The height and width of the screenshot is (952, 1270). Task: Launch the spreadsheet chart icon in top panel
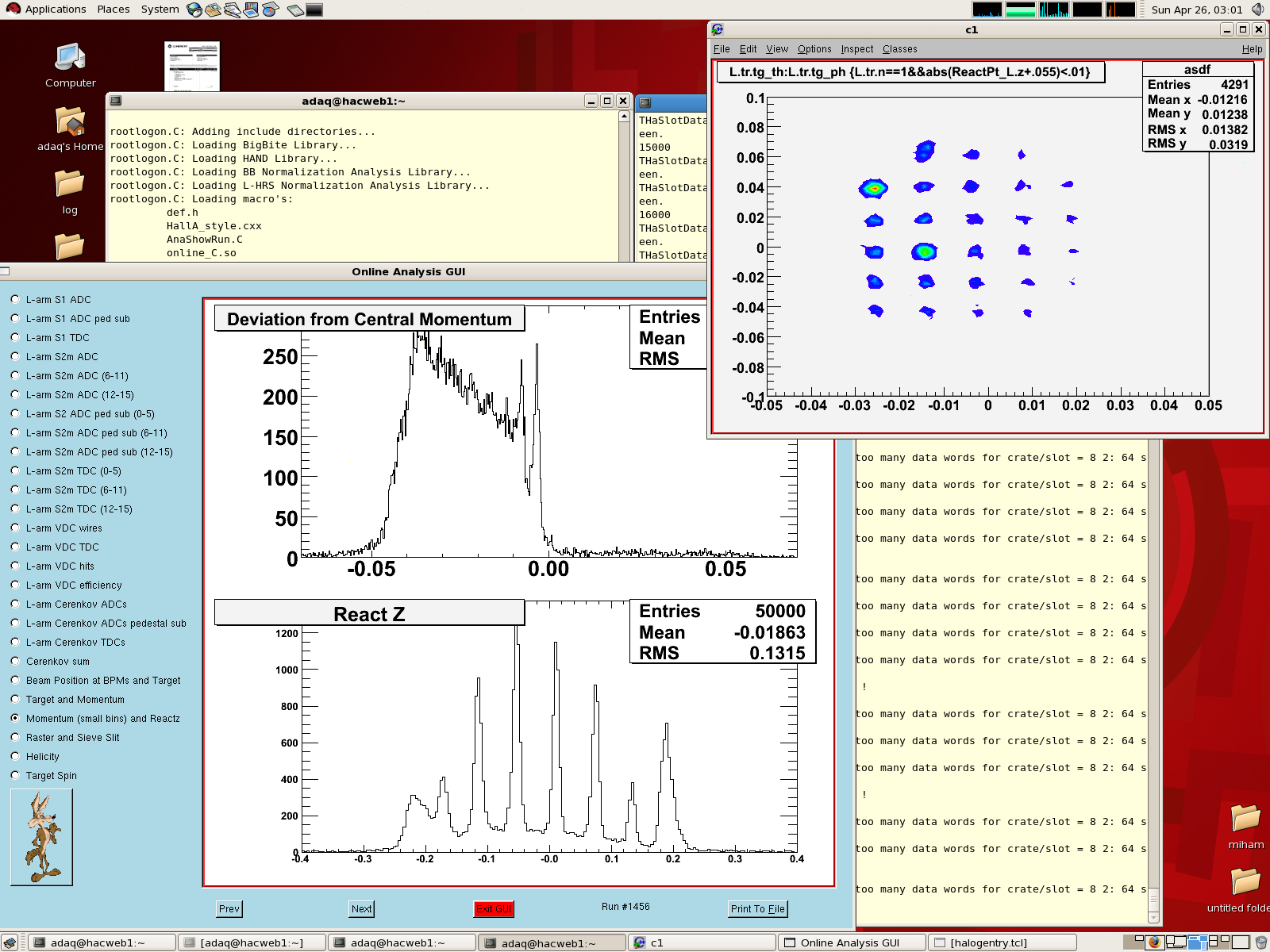pos(270,10)
